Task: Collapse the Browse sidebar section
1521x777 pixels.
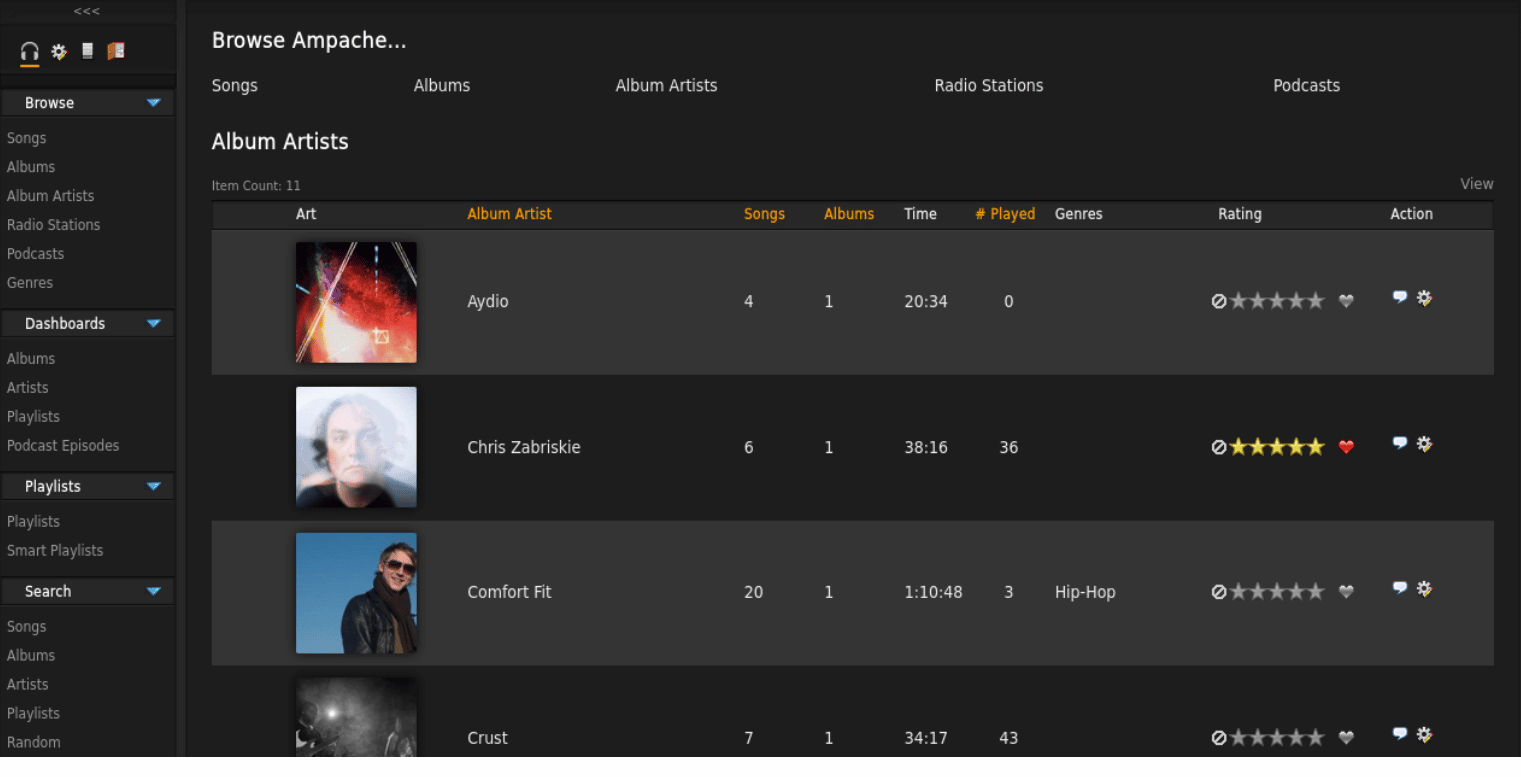Action: point(153,103)
